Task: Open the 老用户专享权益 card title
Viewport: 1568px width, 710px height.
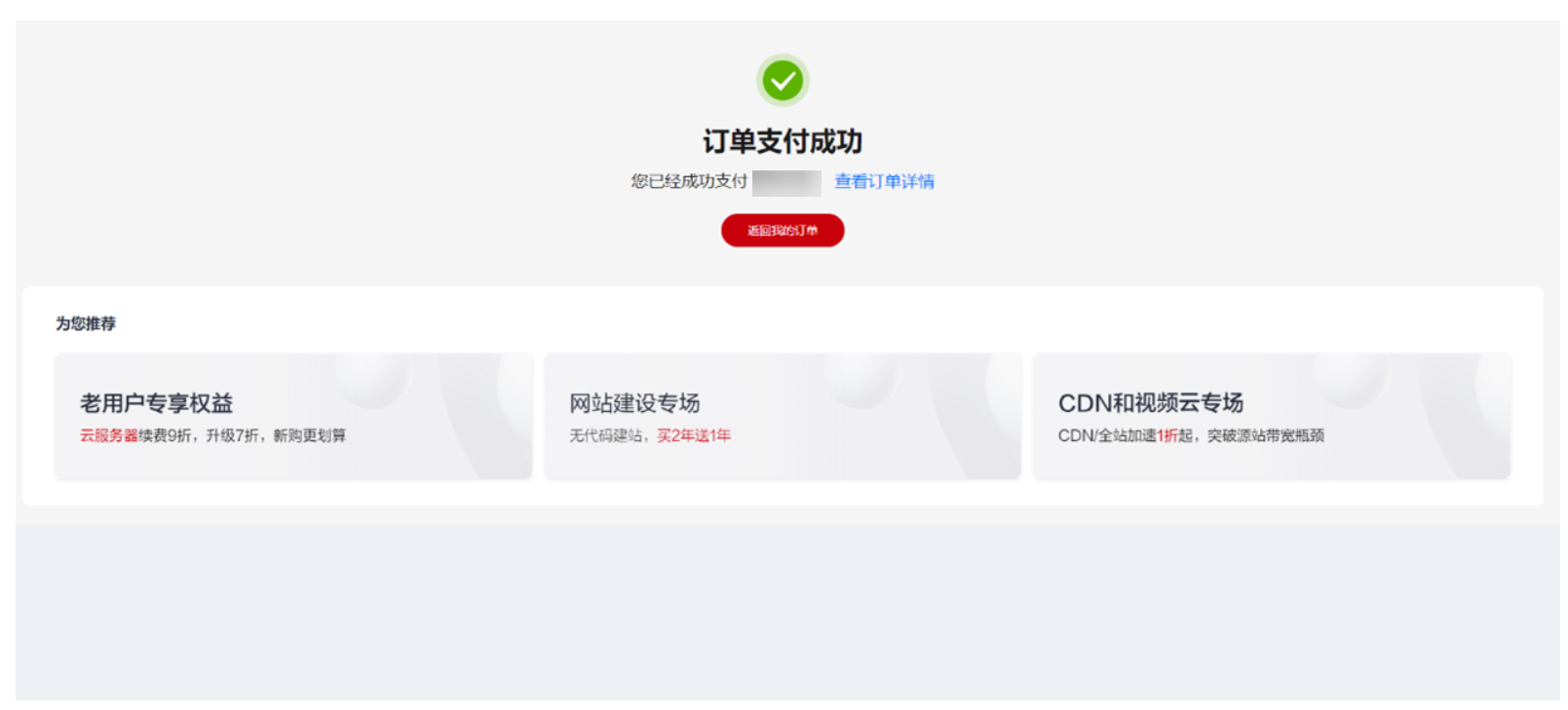Action: click(157, 402)
